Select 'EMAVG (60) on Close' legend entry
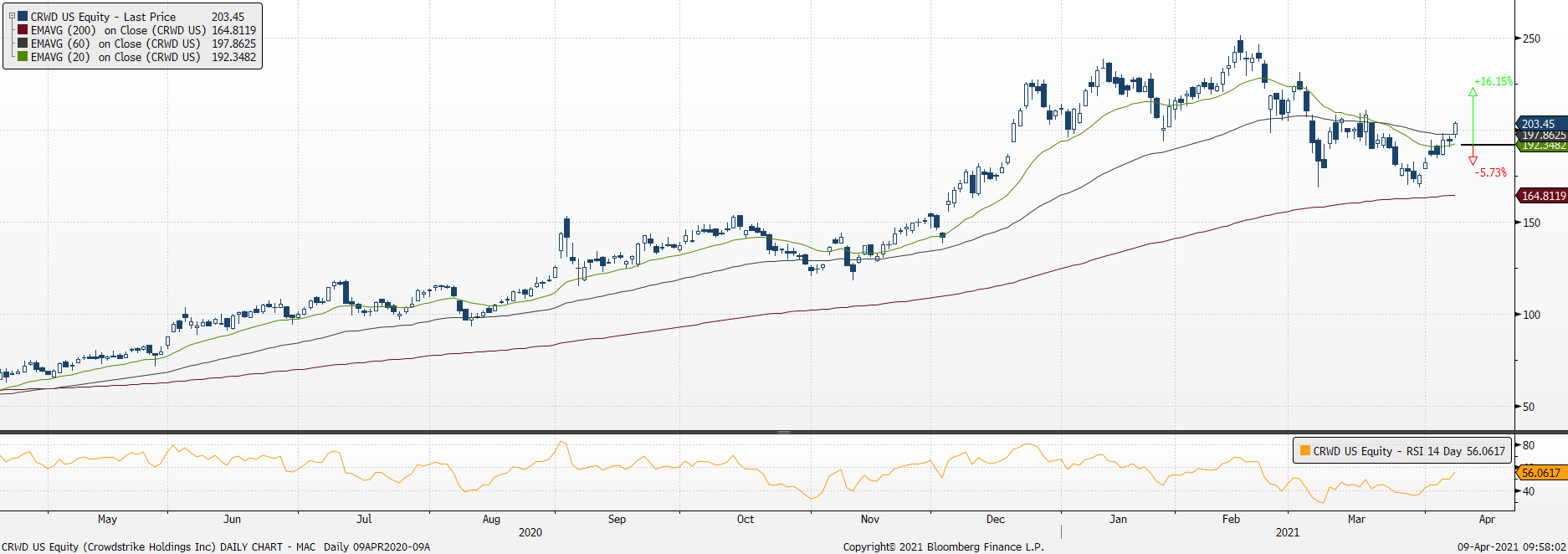 tap(115, 44)
